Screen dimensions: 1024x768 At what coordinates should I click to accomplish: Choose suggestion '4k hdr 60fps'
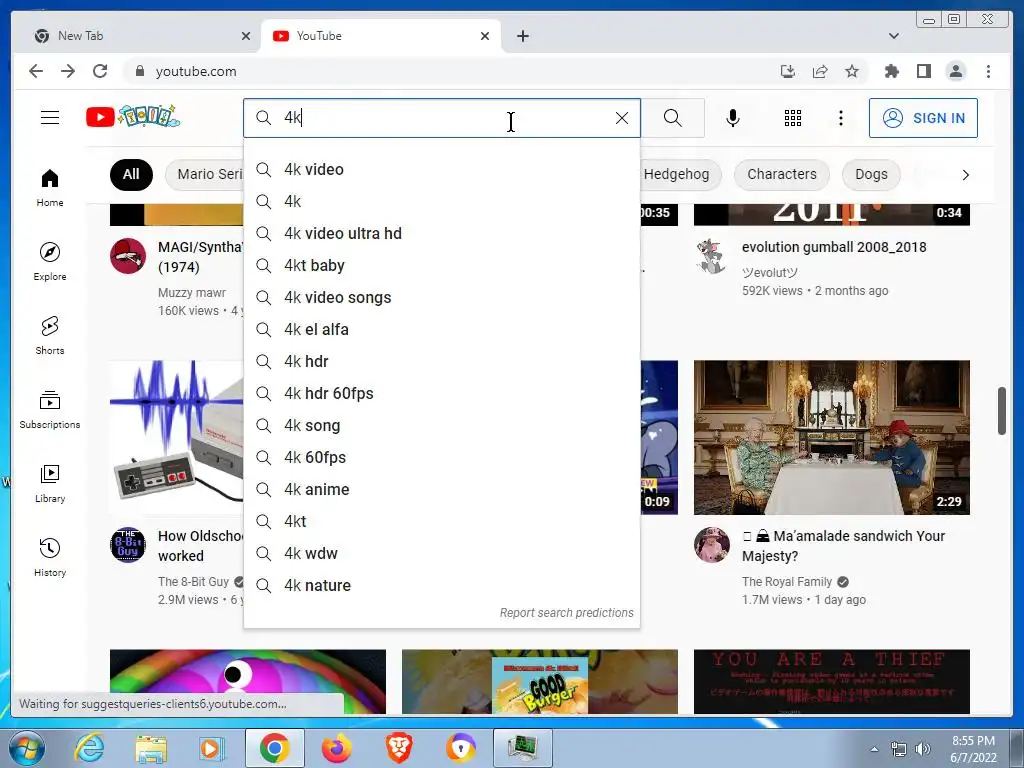[x=441, y=394]
